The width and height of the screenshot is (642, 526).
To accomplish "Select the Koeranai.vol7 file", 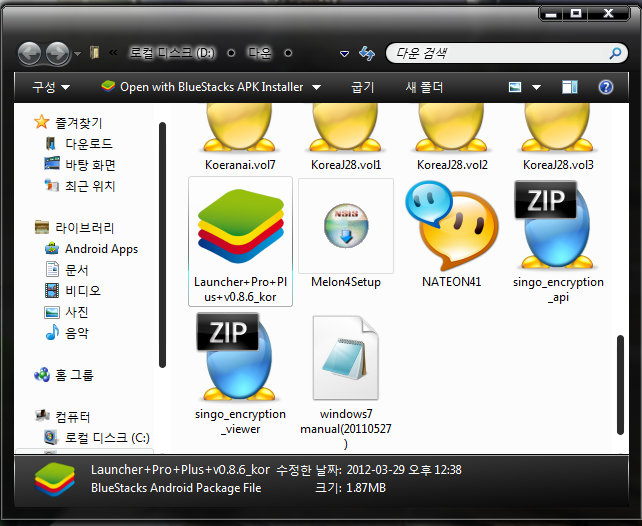I will click(x=240, y=138).
